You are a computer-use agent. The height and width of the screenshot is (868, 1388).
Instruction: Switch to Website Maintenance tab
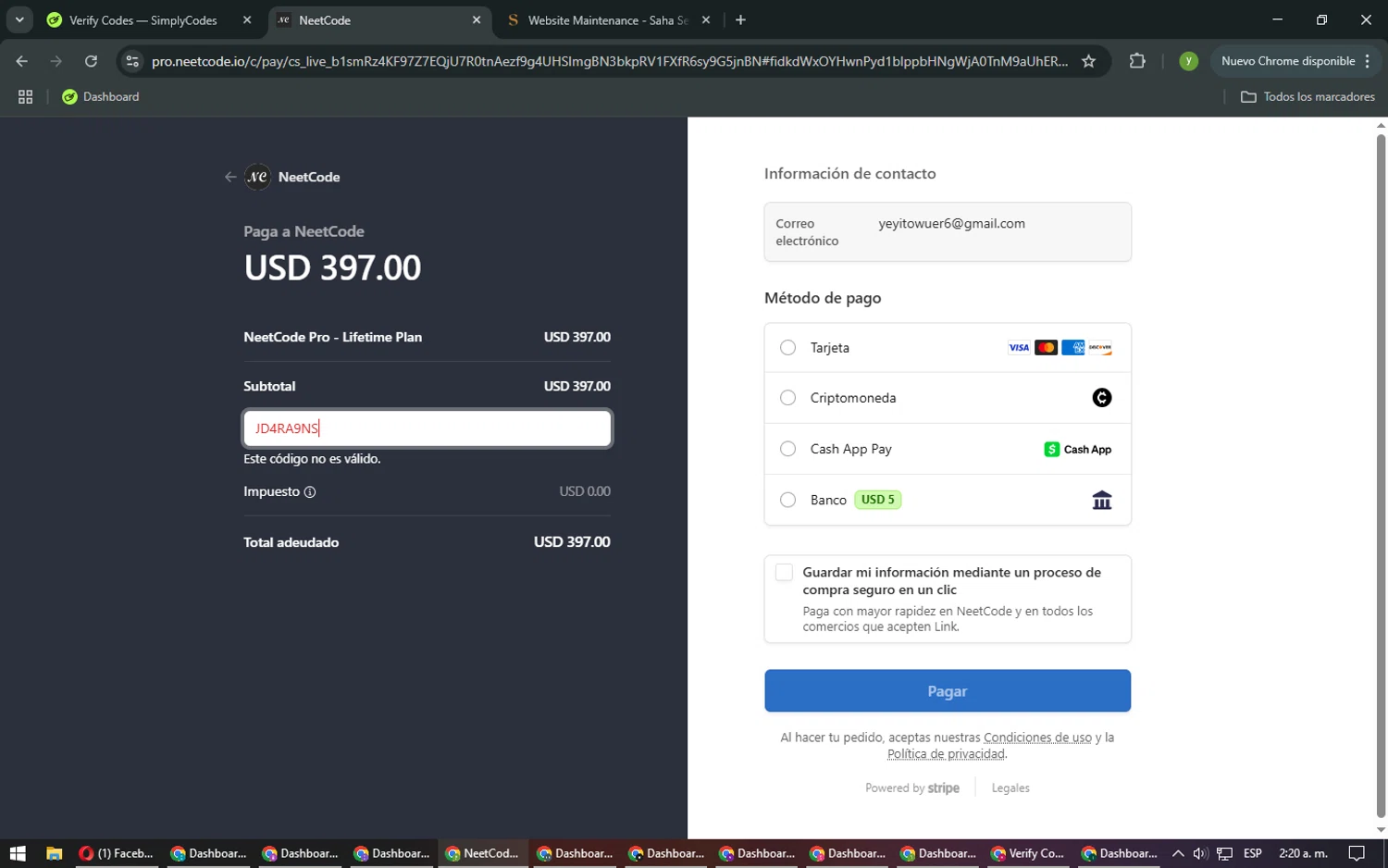(608, 20)
